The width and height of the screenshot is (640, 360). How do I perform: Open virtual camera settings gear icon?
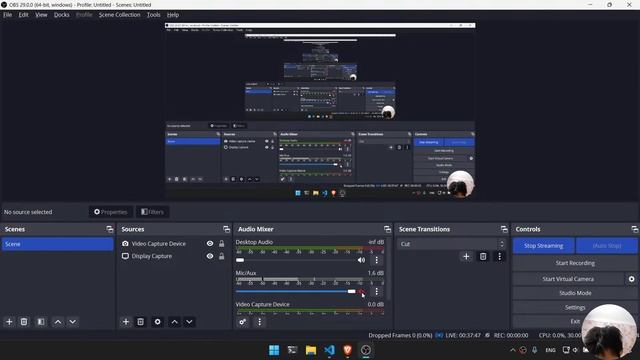(x=631, y=279)
